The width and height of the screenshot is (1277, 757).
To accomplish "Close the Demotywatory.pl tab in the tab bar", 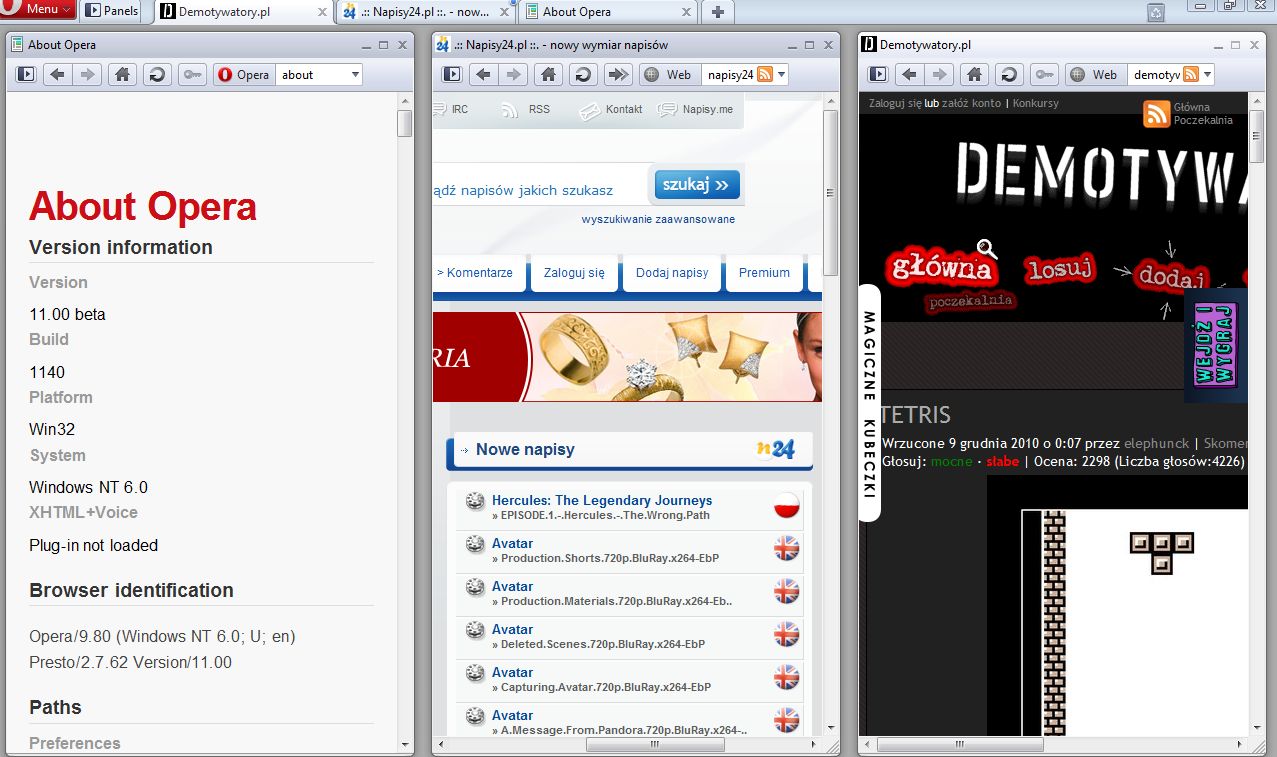I will pyautogui.click(x=320, y=12).
